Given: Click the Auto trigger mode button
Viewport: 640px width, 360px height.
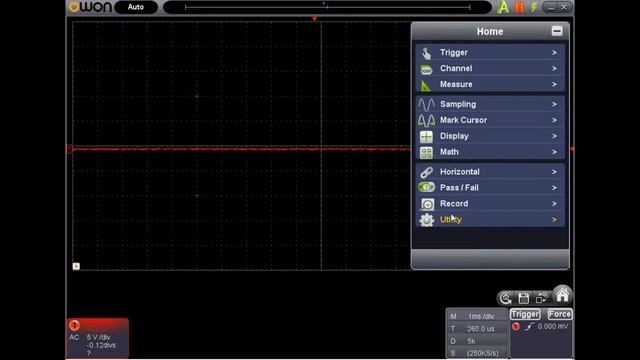Looking at the screenshot, I should [136, 7].
